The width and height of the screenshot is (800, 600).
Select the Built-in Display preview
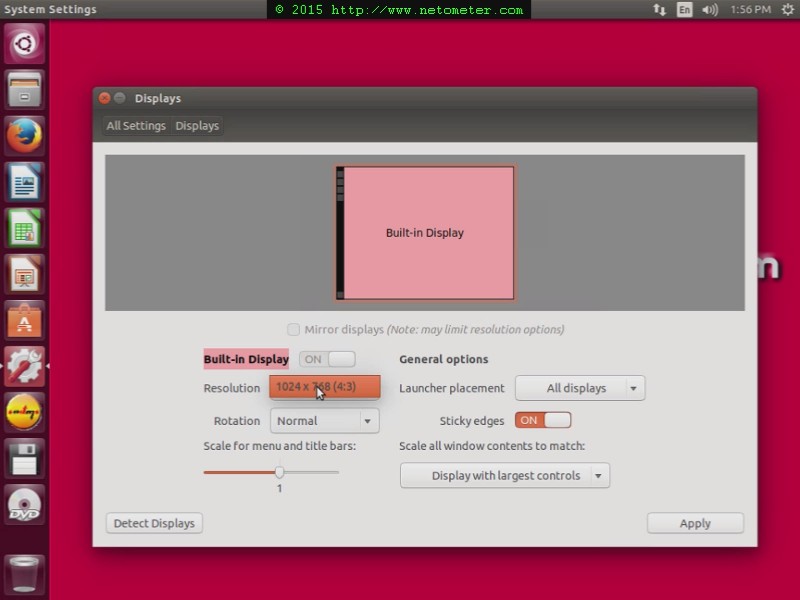pos(425,232)
